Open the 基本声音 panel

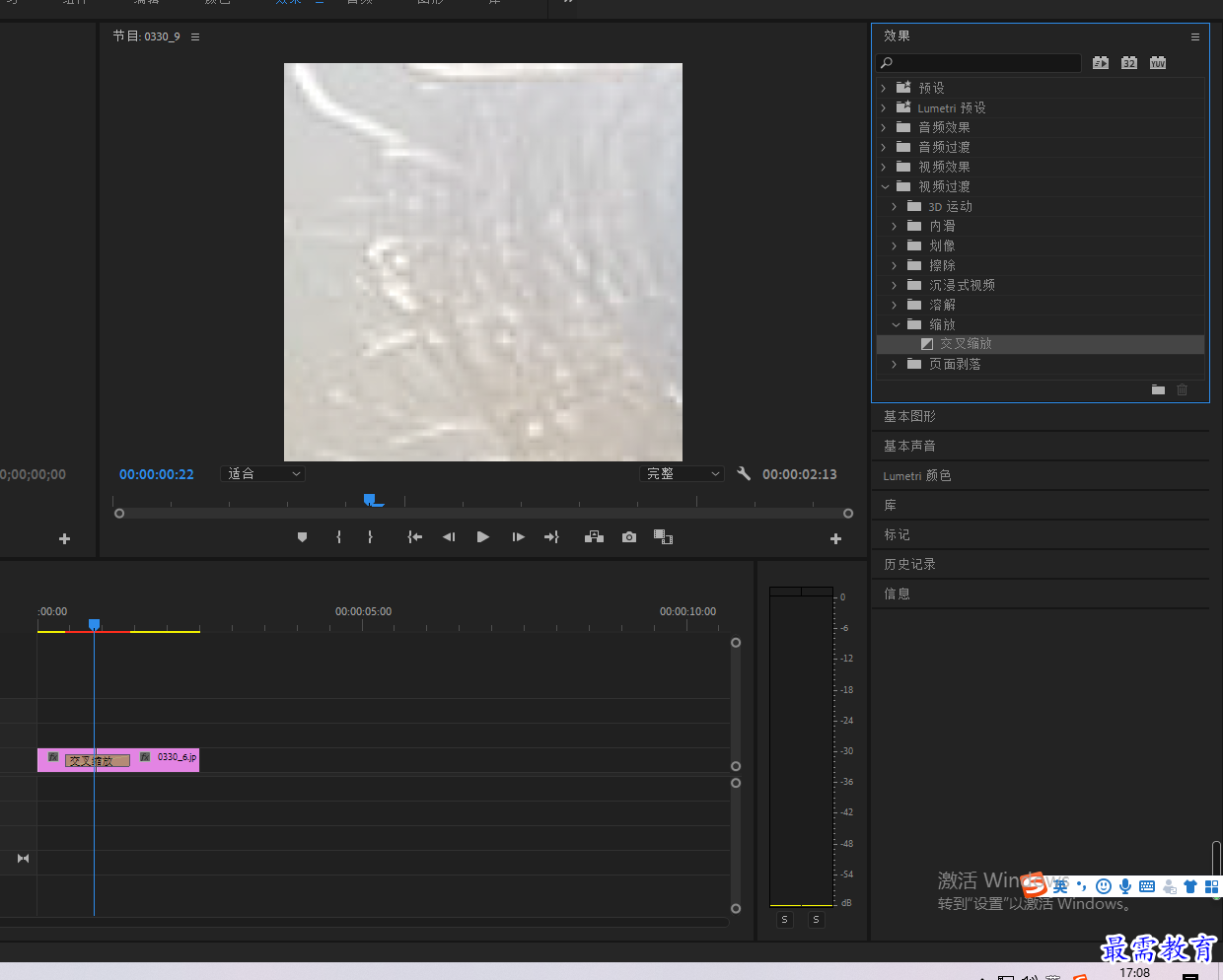click(x=909, y=446)
